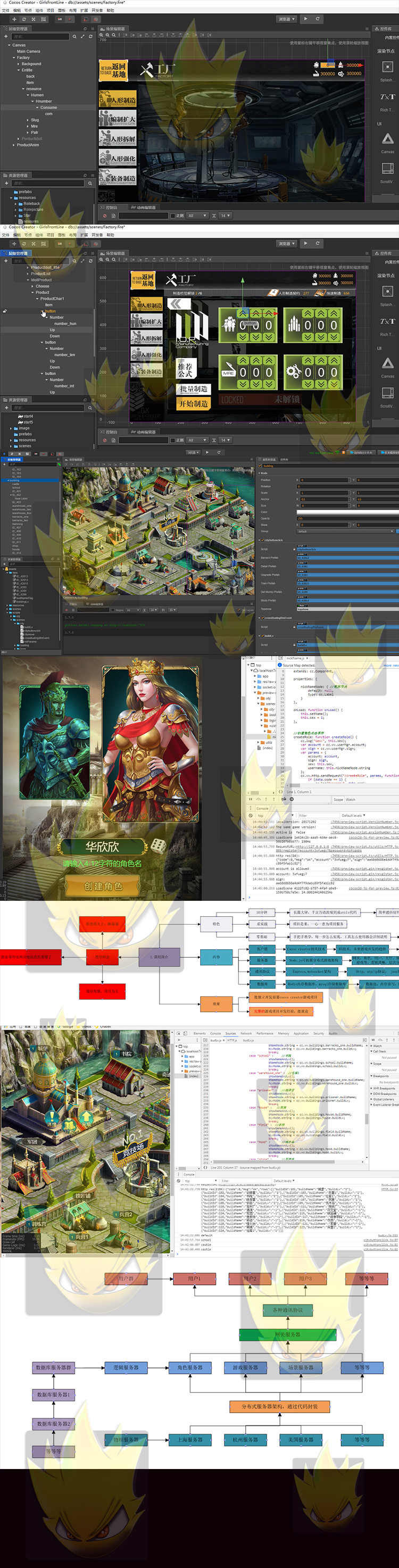
Task: Select the Main Camera node in the hierarchy
Action: (29, 51)
